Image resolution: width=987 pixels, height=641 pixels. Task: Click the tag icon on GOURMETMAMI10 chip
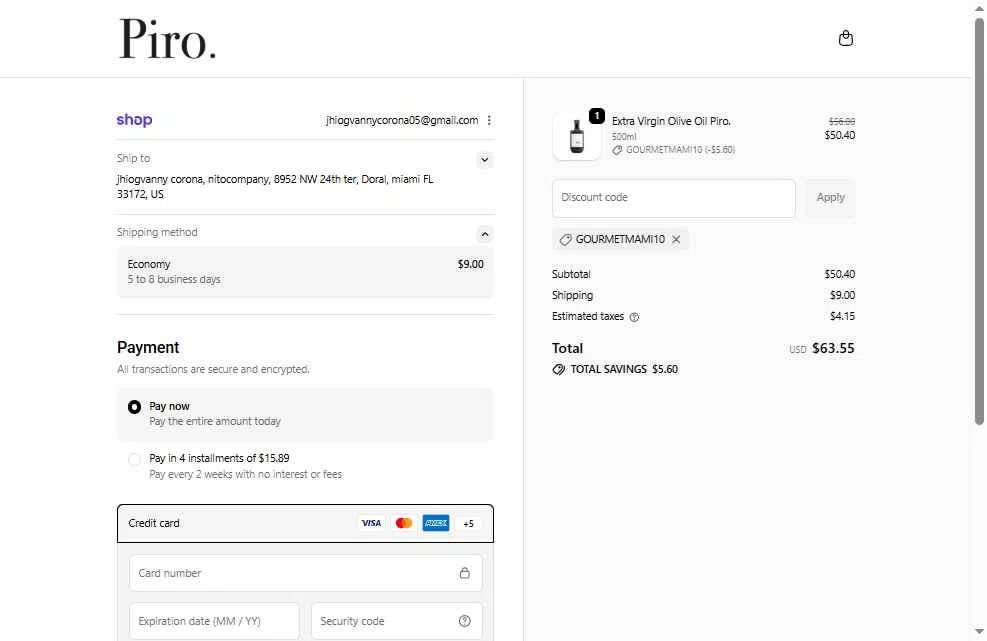[565, 239]
